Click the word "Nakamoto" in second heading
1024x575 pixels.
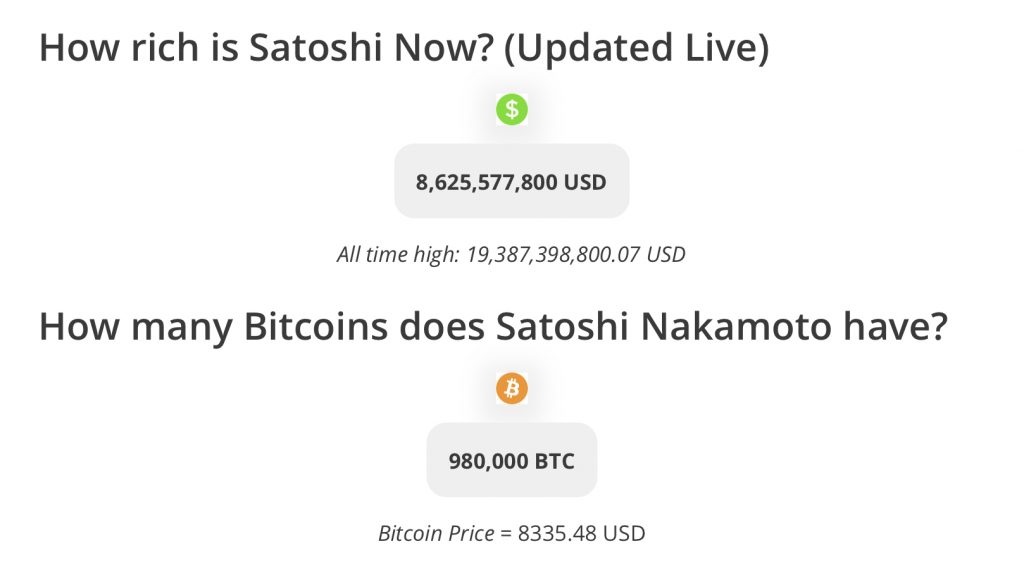735,326
